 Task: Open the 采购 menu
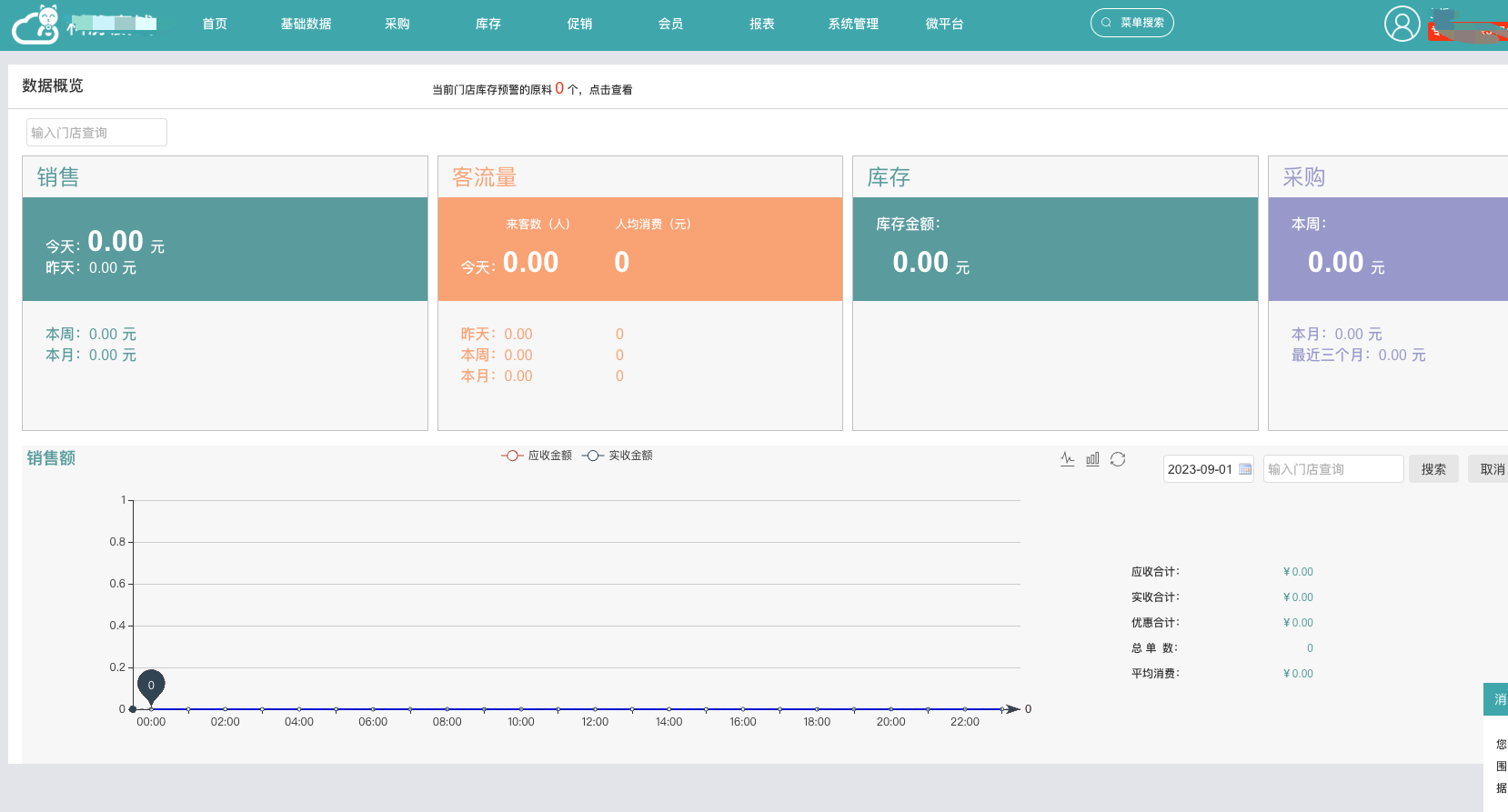tap(397, 24)
